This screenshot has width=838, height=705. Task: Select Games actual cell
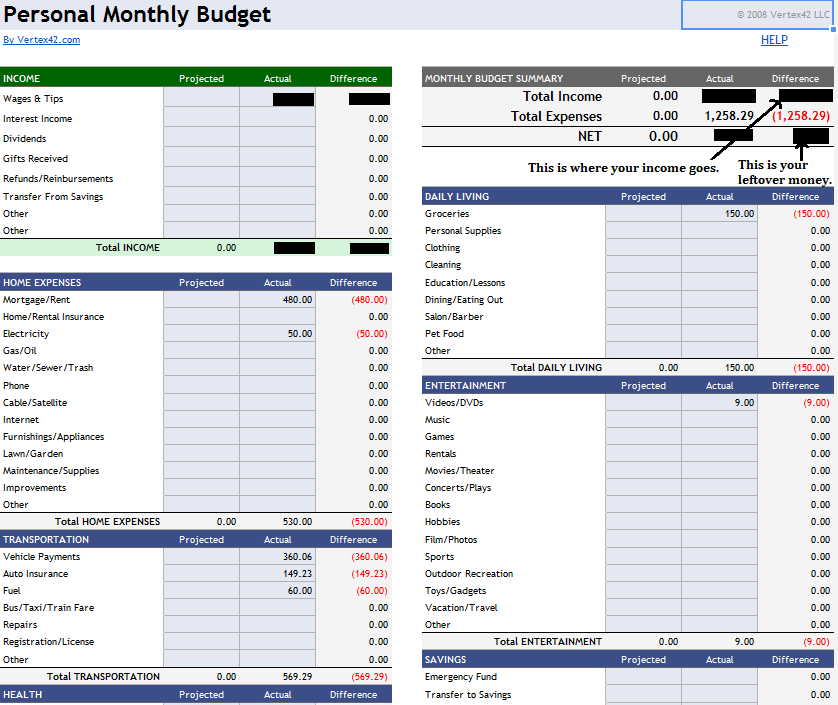click(719, 437)
